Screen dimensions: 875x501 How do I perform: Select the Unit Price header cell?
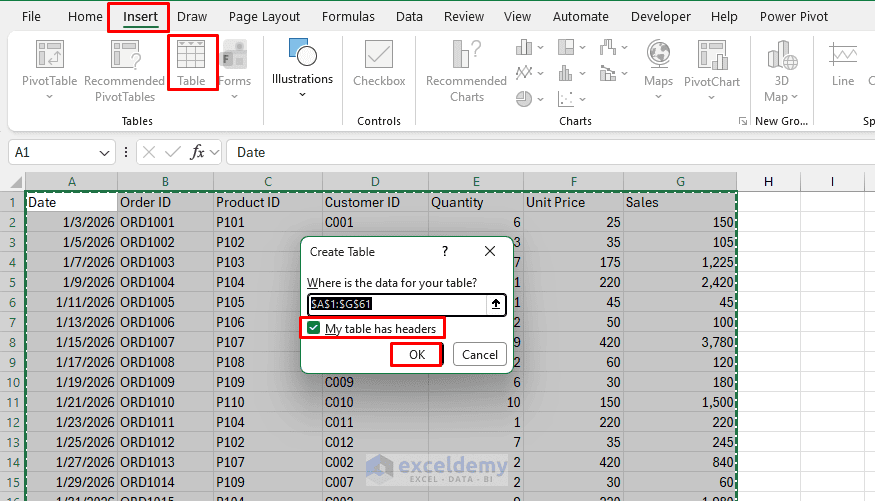[x=573, y=202]
